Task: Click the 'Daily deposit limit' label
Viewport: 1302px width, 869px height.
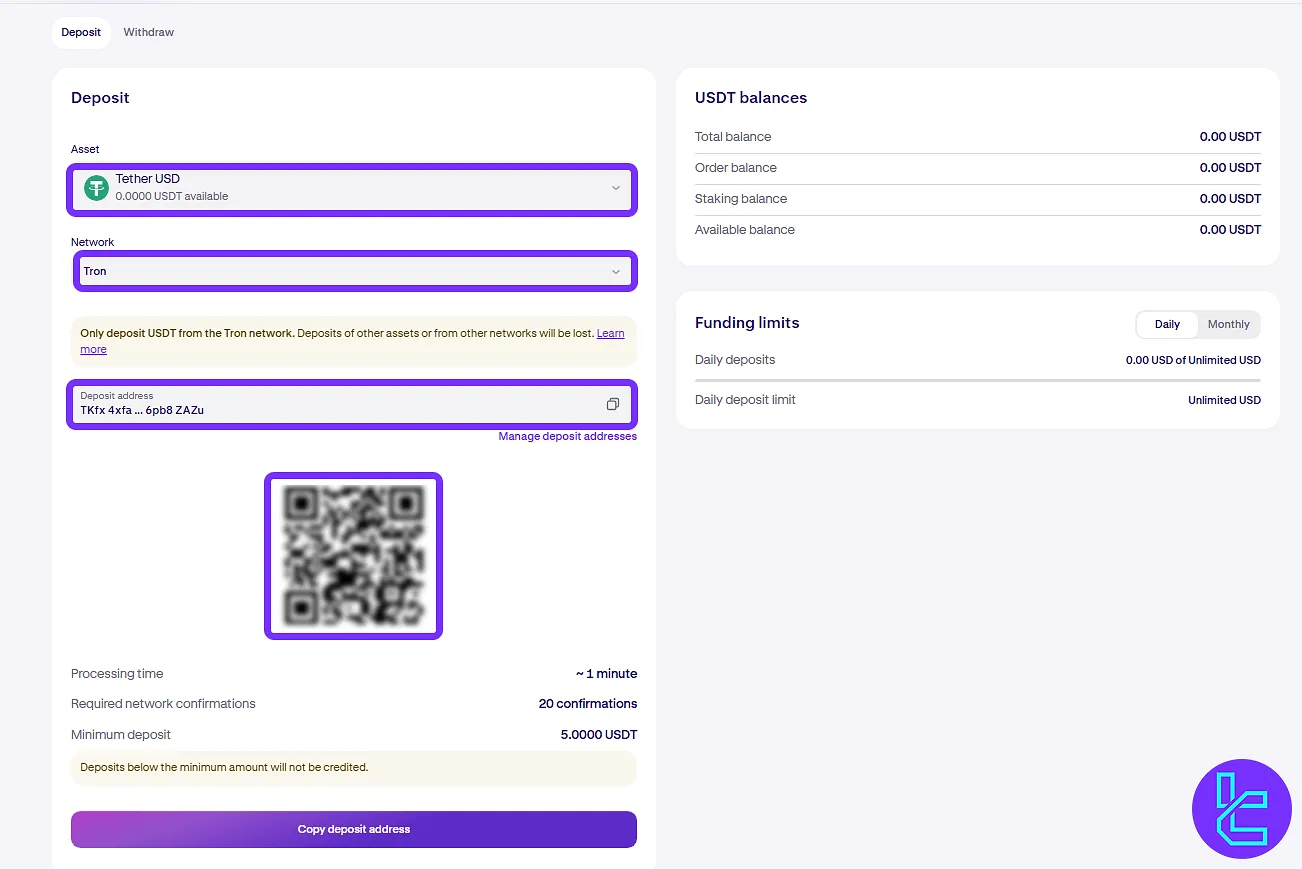Action: [745, 400]
